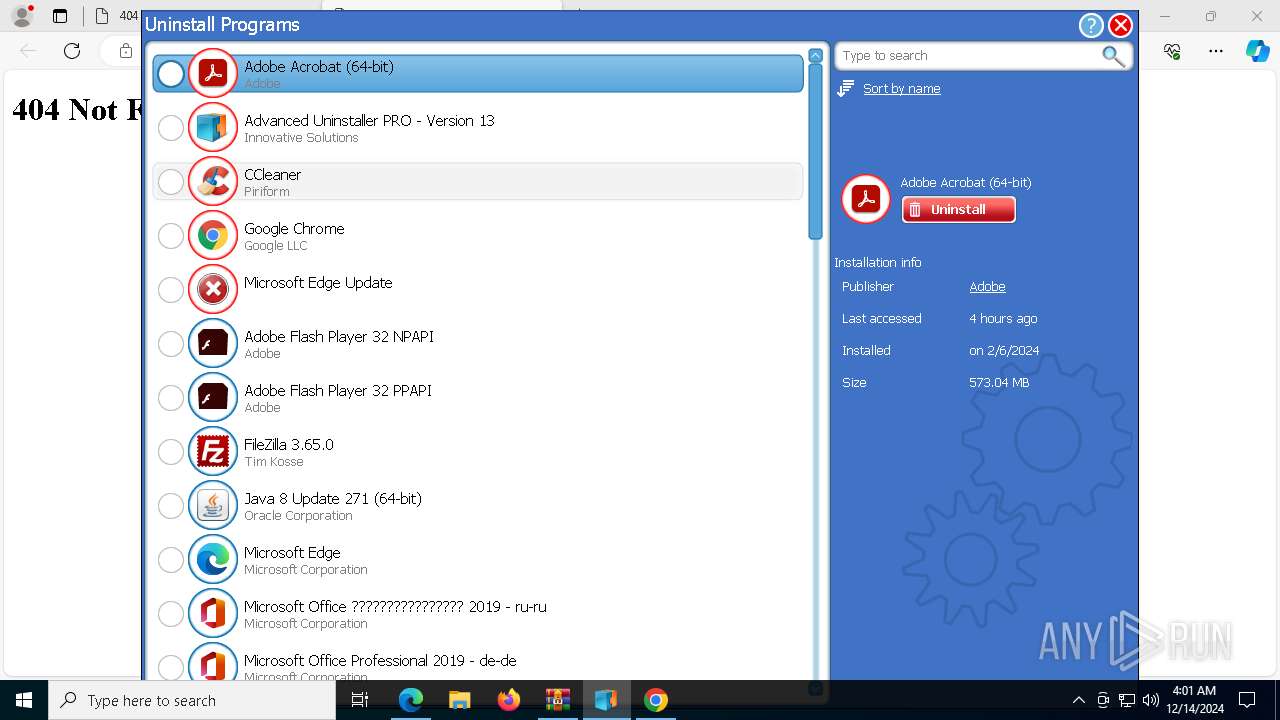1280x720 pixels.
Task: Open Windows Start menu
Action: [24, 700]
